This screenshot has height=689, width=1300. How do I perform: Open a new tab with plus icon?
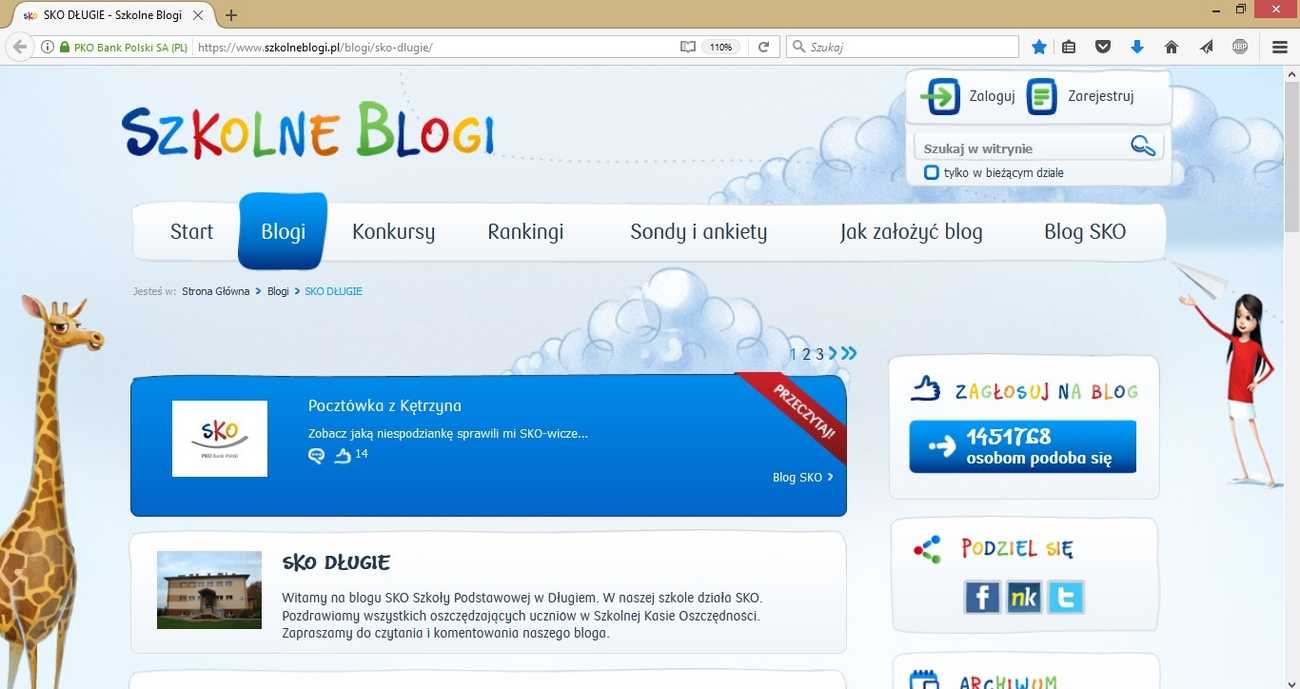coord(231,15)
